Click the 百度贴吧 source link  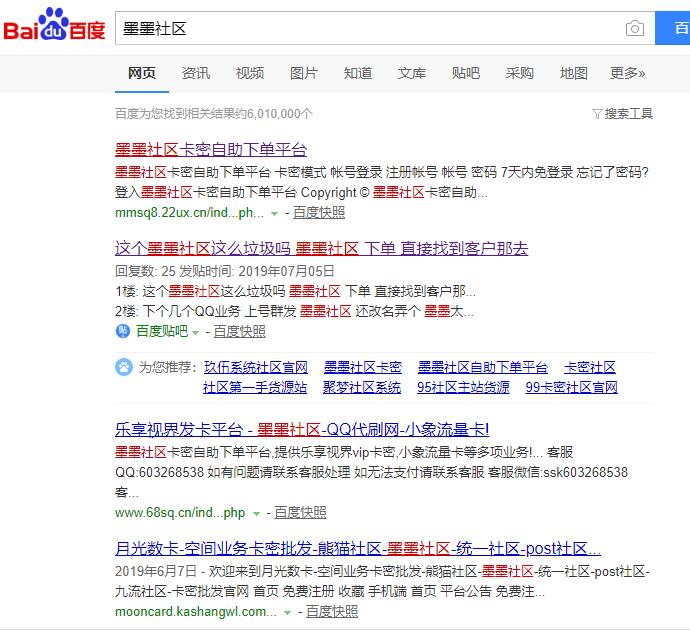tap(162, 331)
